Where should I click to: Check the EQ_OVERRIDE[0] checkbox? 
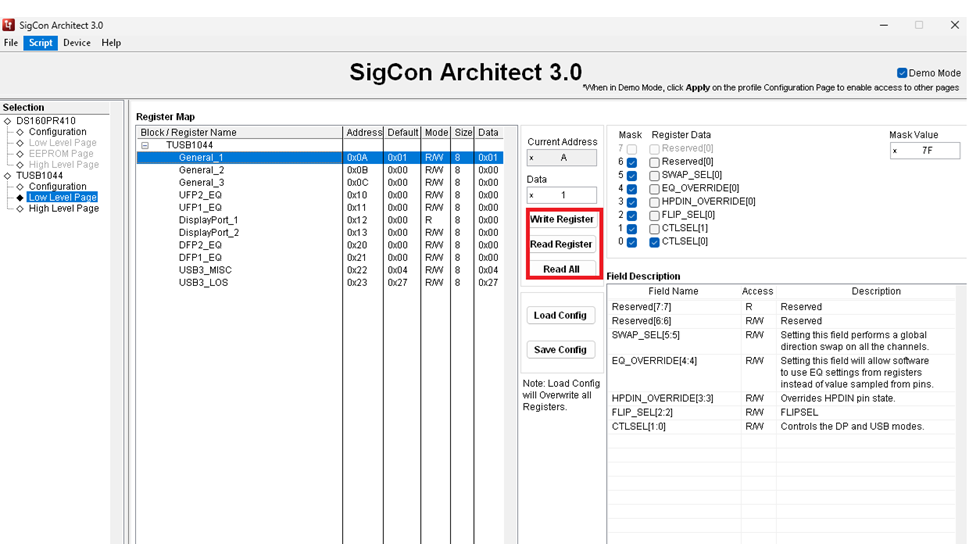tap(654, 188)
